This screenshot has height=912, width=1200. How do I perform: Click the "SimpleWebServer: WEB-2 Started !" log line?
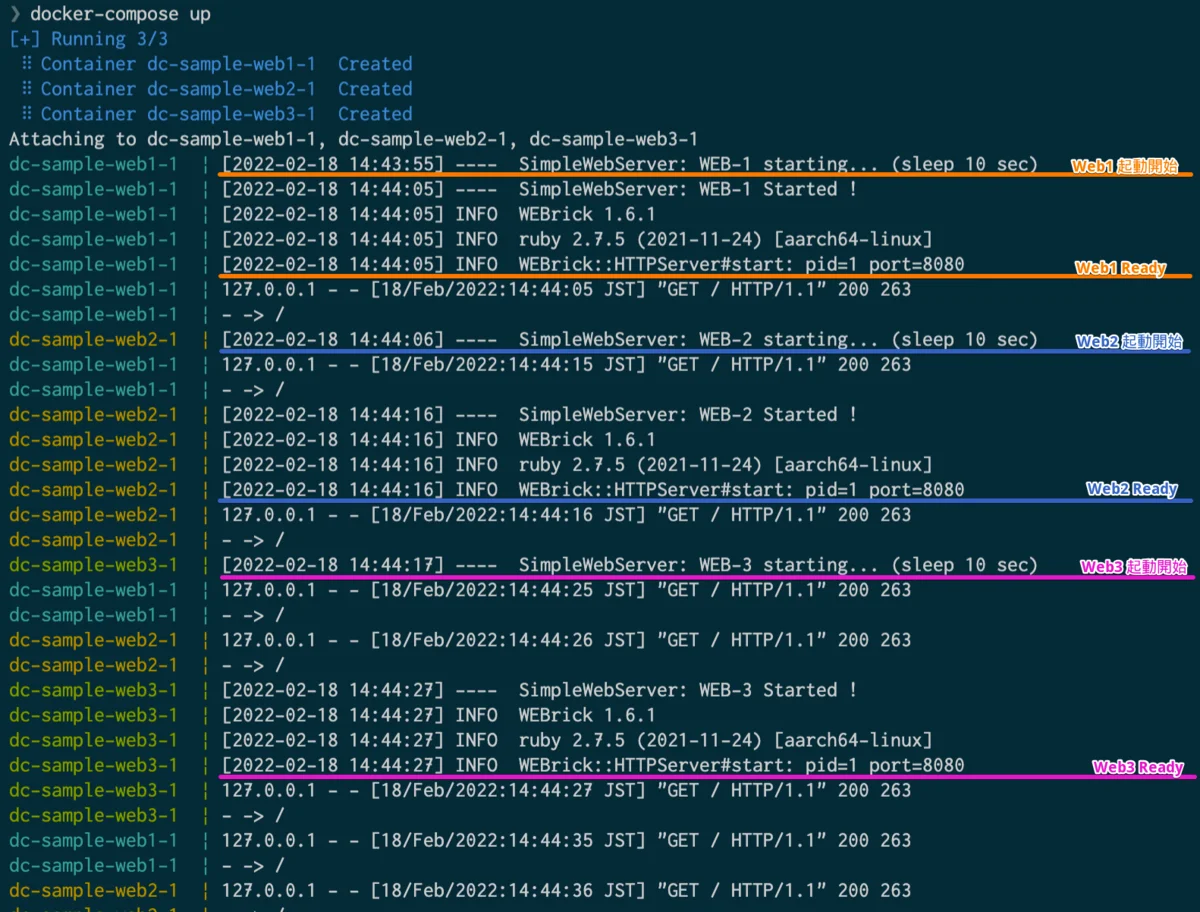coord(433,414)
